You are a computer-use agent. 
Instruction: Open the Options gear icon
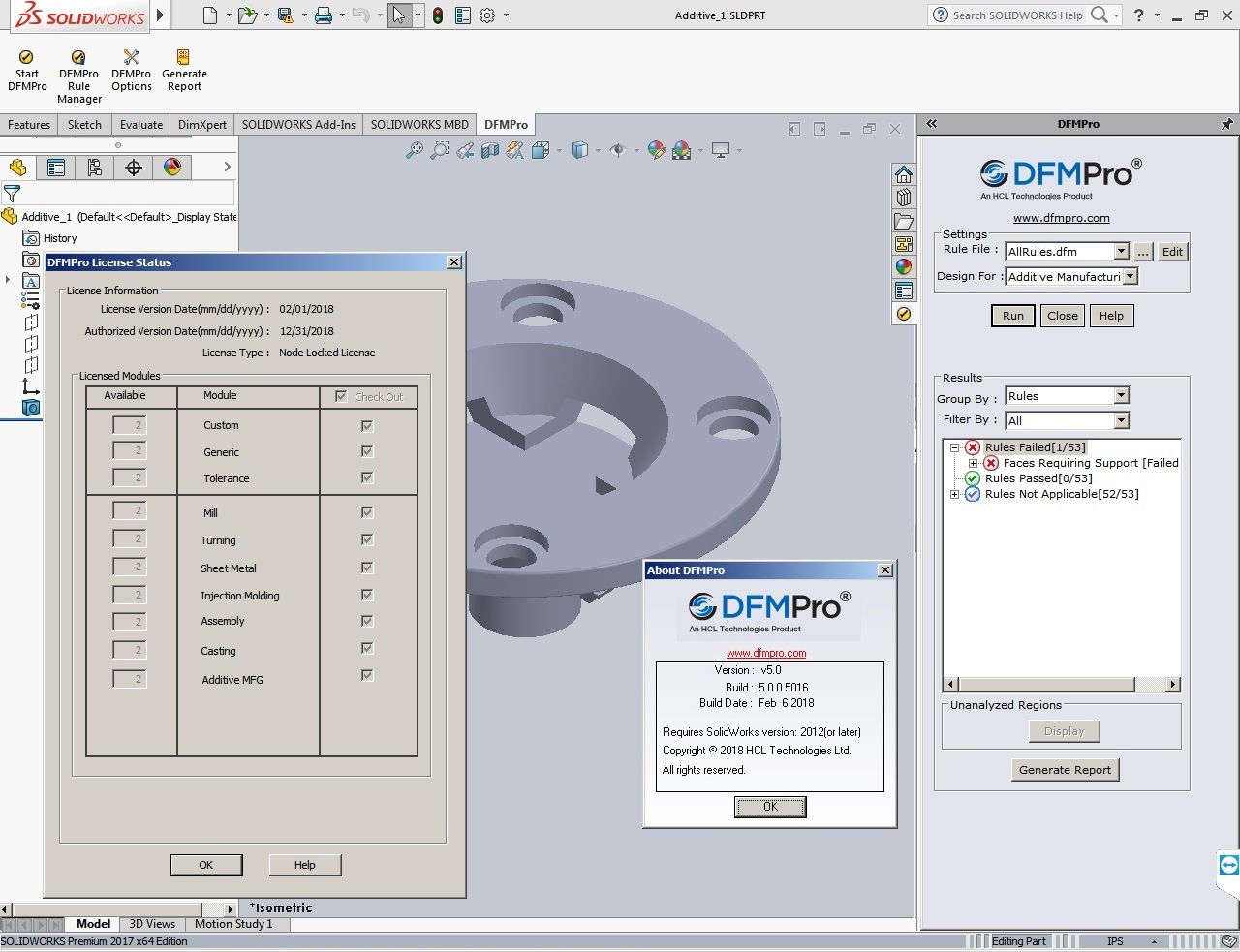pyautogui.click(x=487, y=15)
